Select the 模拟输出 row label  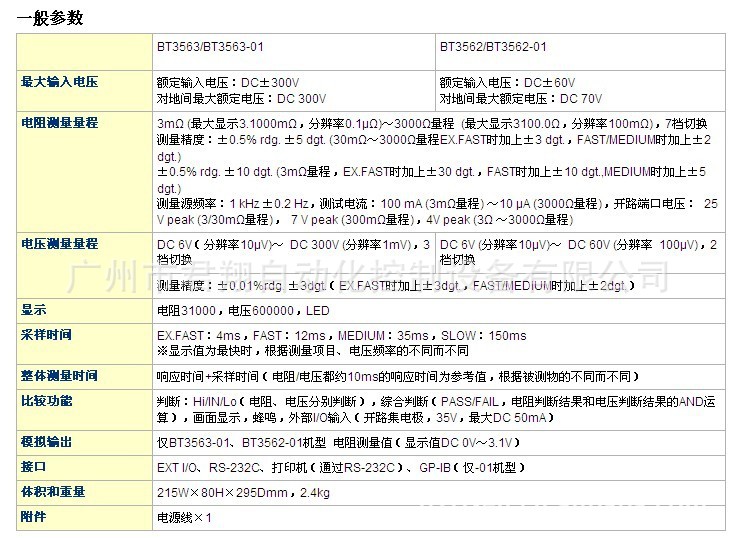click(47, 442)
